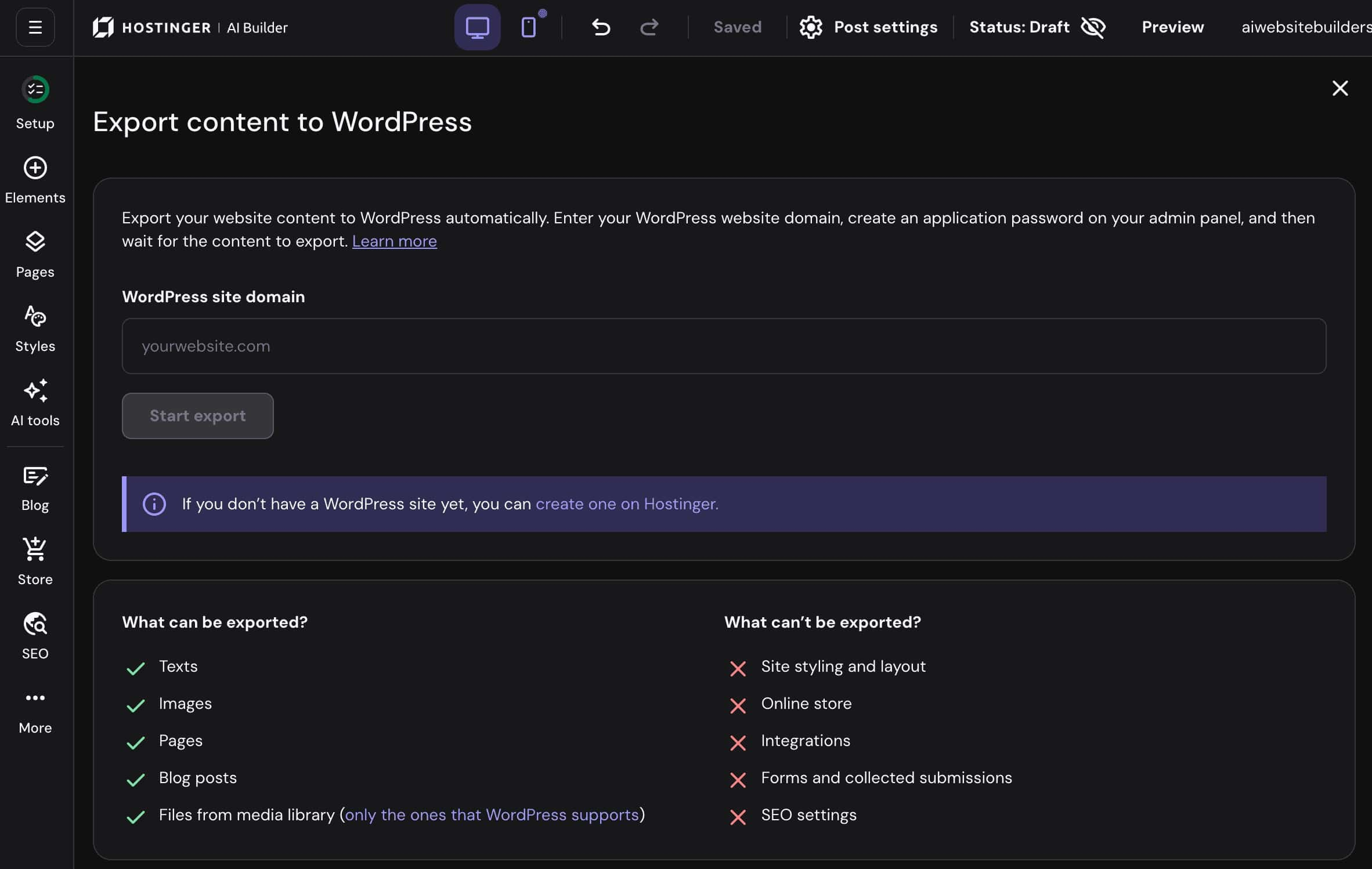Click Preview in the top bar

point(1172,27)
